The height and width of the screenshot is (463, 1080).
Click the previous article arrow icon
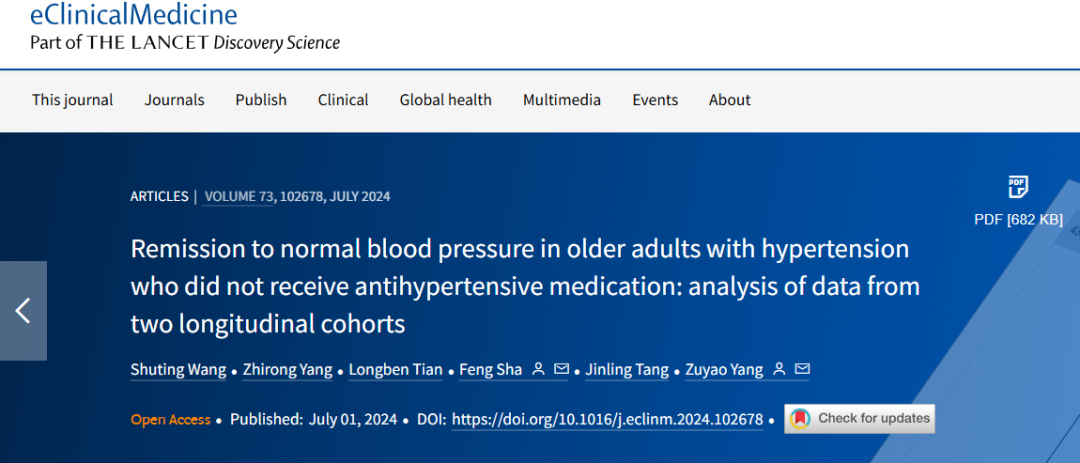tap(23, 311)
